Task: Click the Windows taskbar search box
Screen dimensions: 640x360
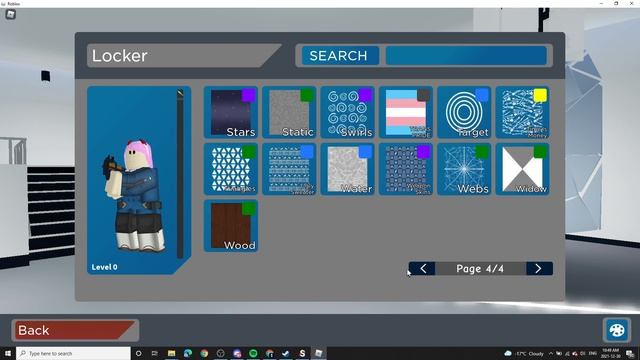Action: pos(73,353)
